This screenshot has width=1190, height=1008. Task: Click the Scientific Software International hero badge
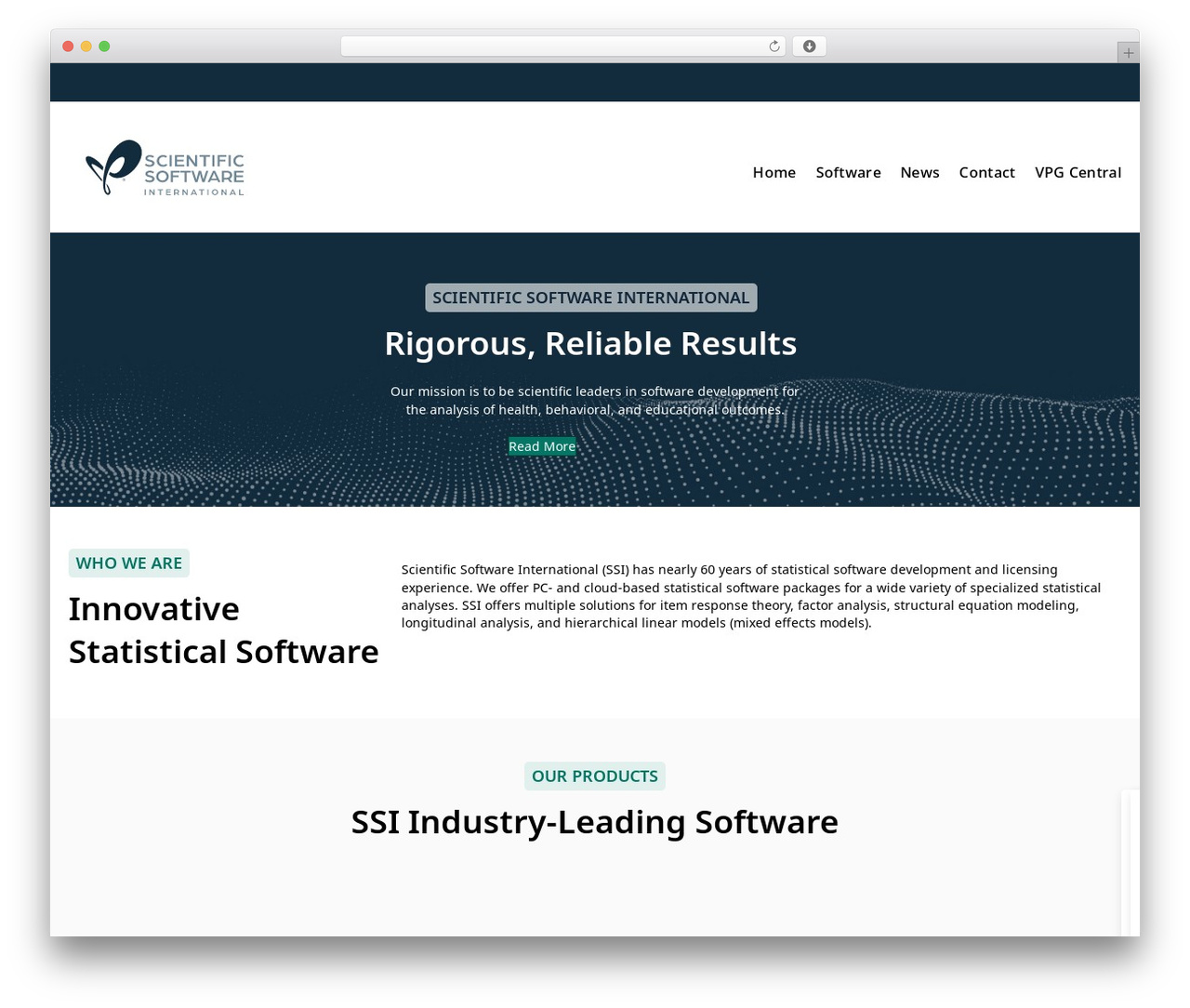(x=591, y=298)
